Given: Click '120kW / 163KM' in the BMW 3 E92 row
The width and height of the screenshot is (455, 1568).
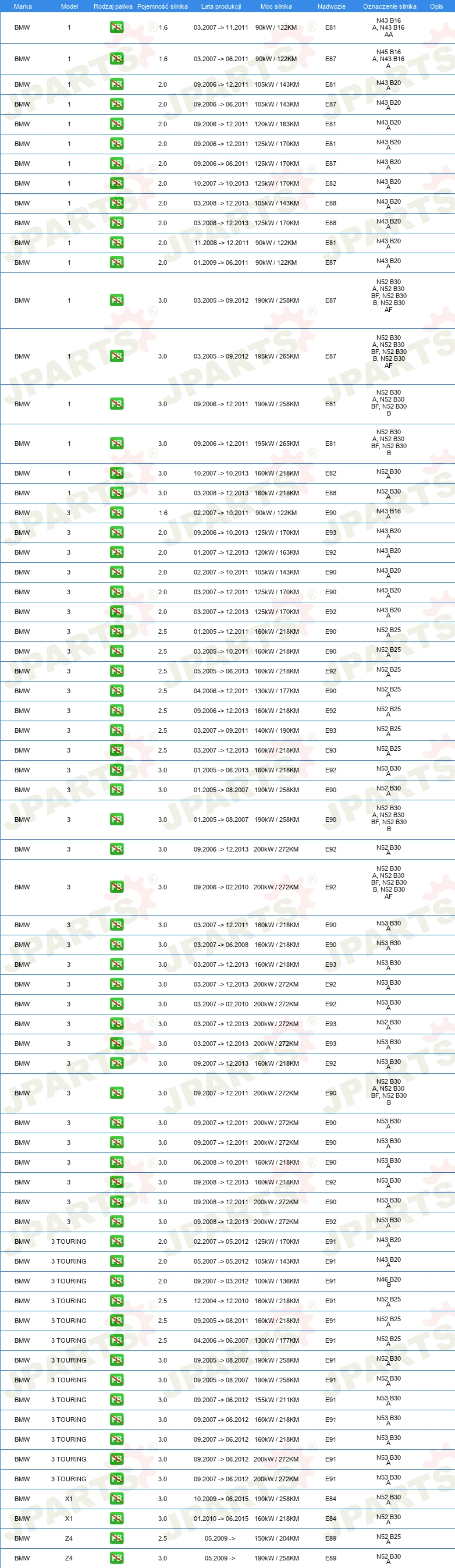Looking at the screenshot, I should [x=277, y=552].
